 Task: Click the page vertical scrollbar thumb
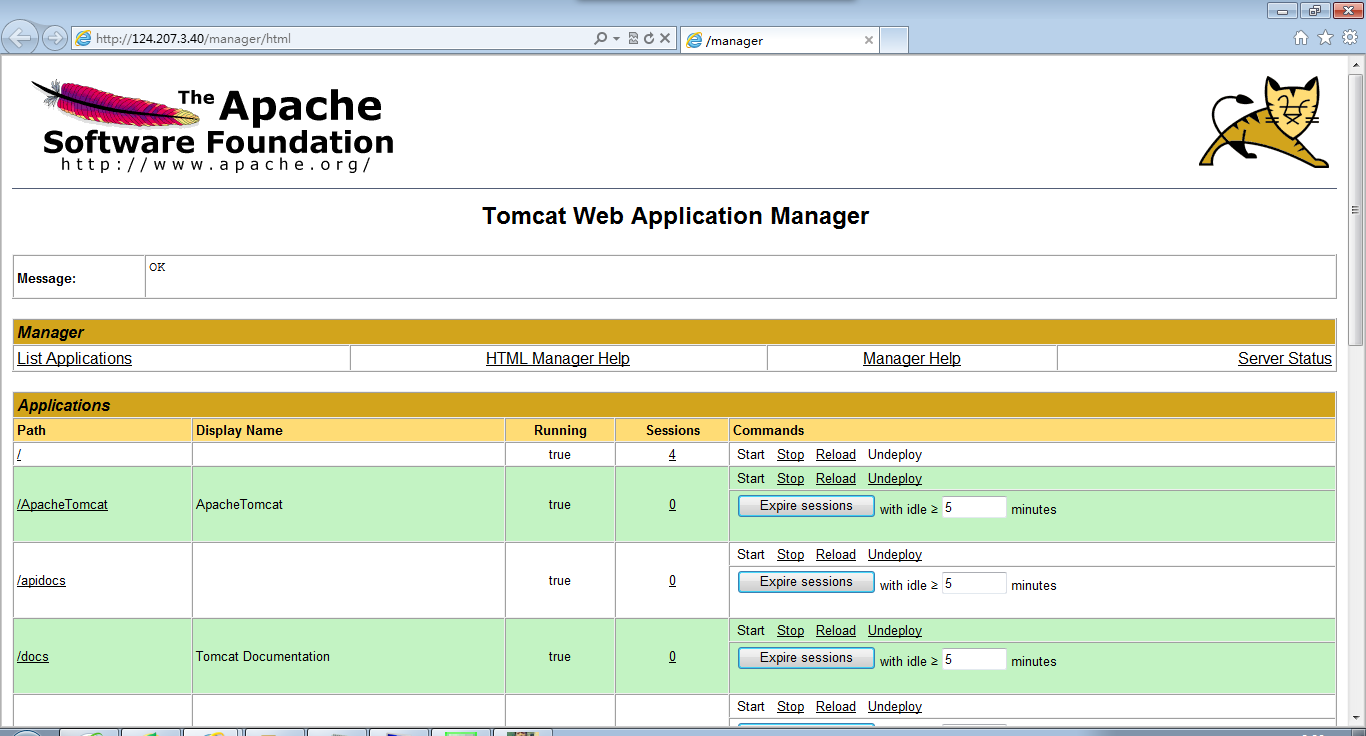click(x=1356, y=210)
